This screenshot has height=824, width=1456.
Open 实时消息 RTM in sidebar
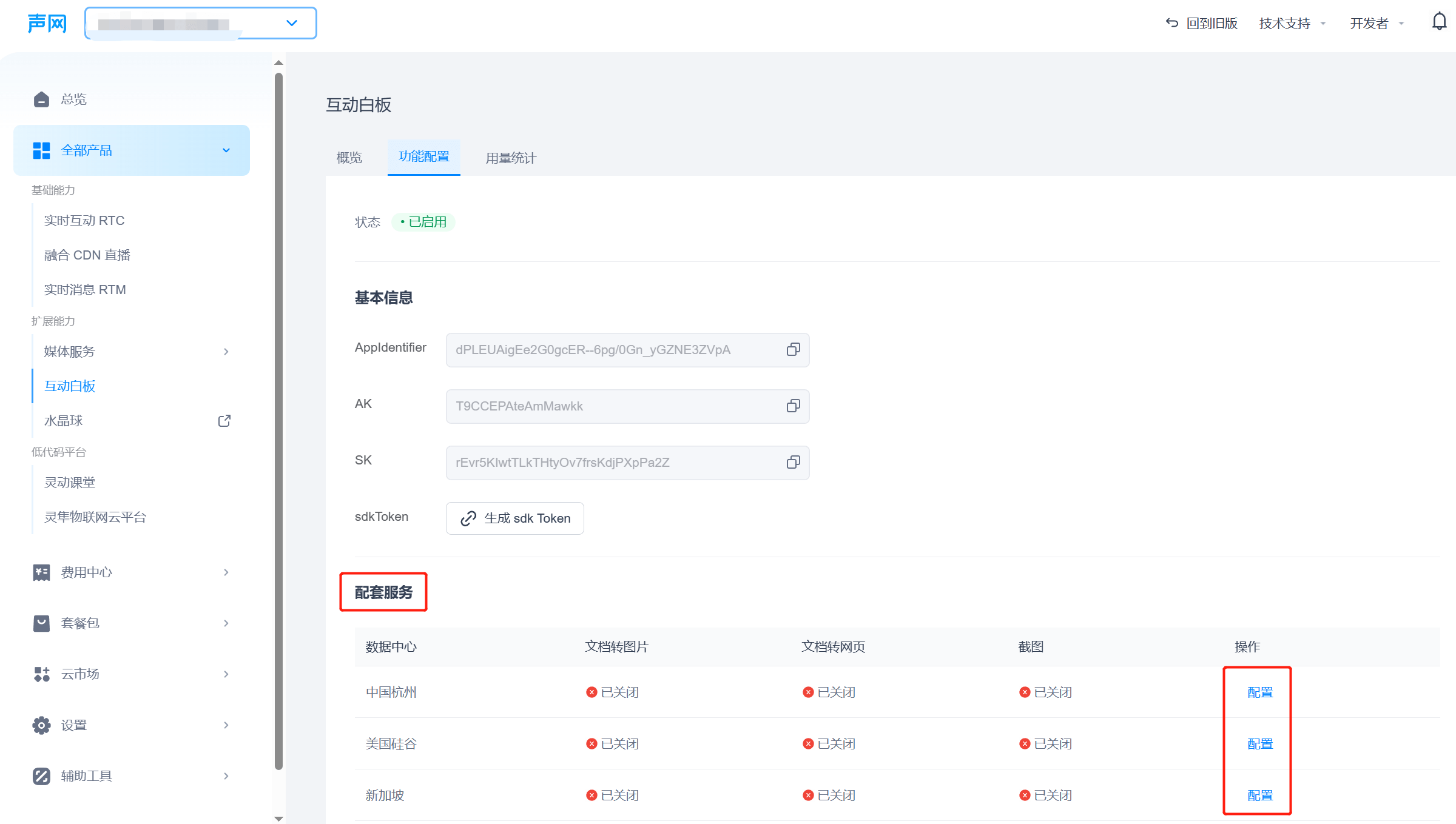(x=85, y=289)
